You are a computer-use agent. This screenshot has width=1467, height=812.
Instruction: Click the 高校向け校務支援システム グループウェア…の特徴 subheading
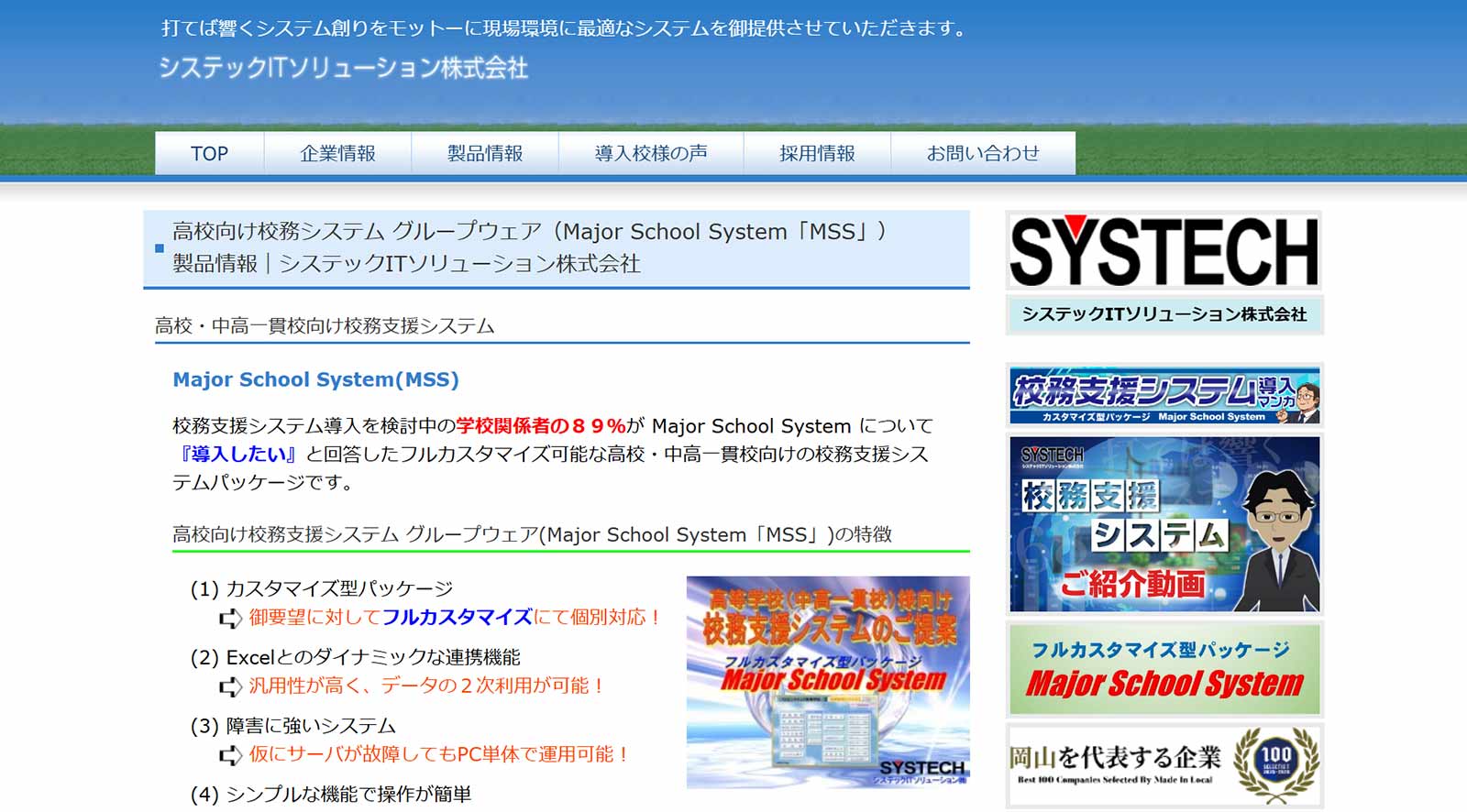532,534
